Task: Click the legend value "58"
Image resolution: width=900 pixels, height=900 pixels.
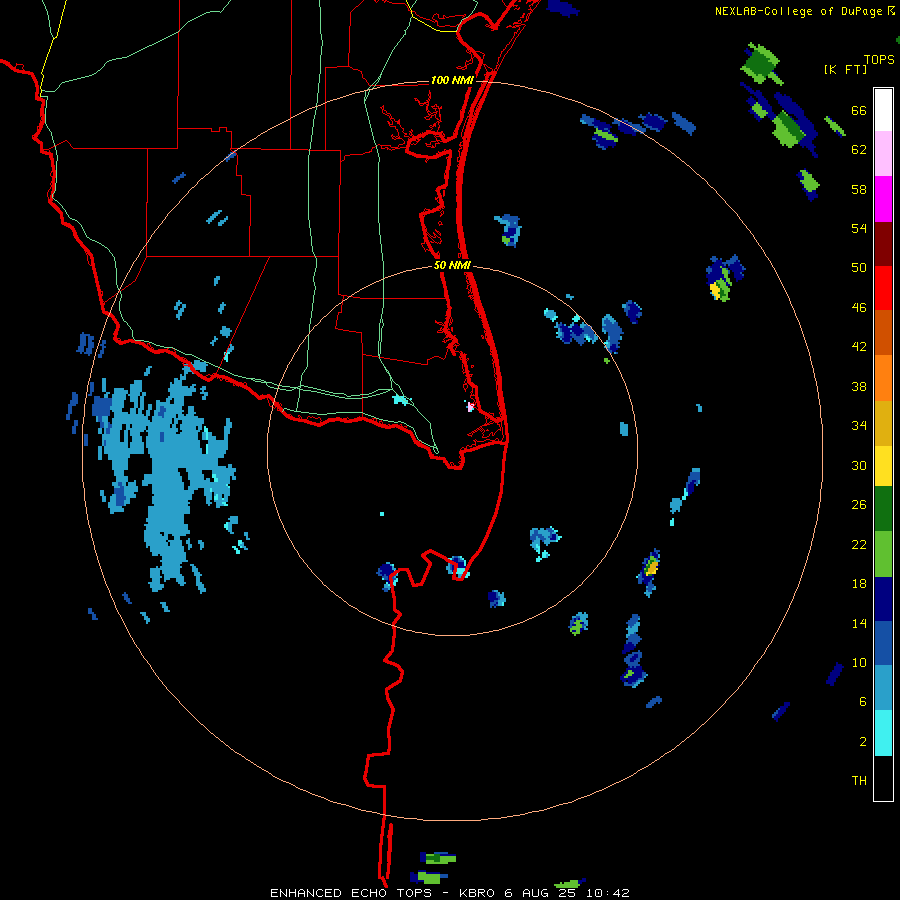Action: coord(859,189)
